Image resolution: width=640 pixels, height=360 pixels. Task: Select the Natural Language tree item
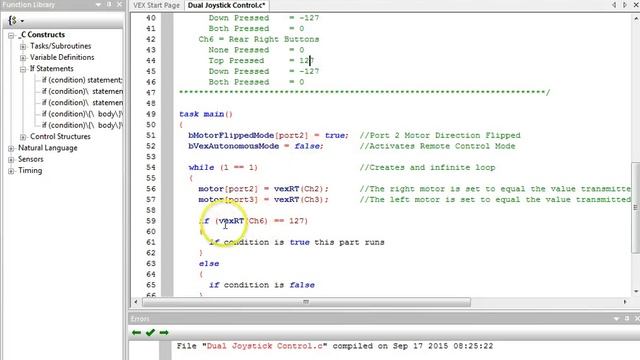point(47,148)
